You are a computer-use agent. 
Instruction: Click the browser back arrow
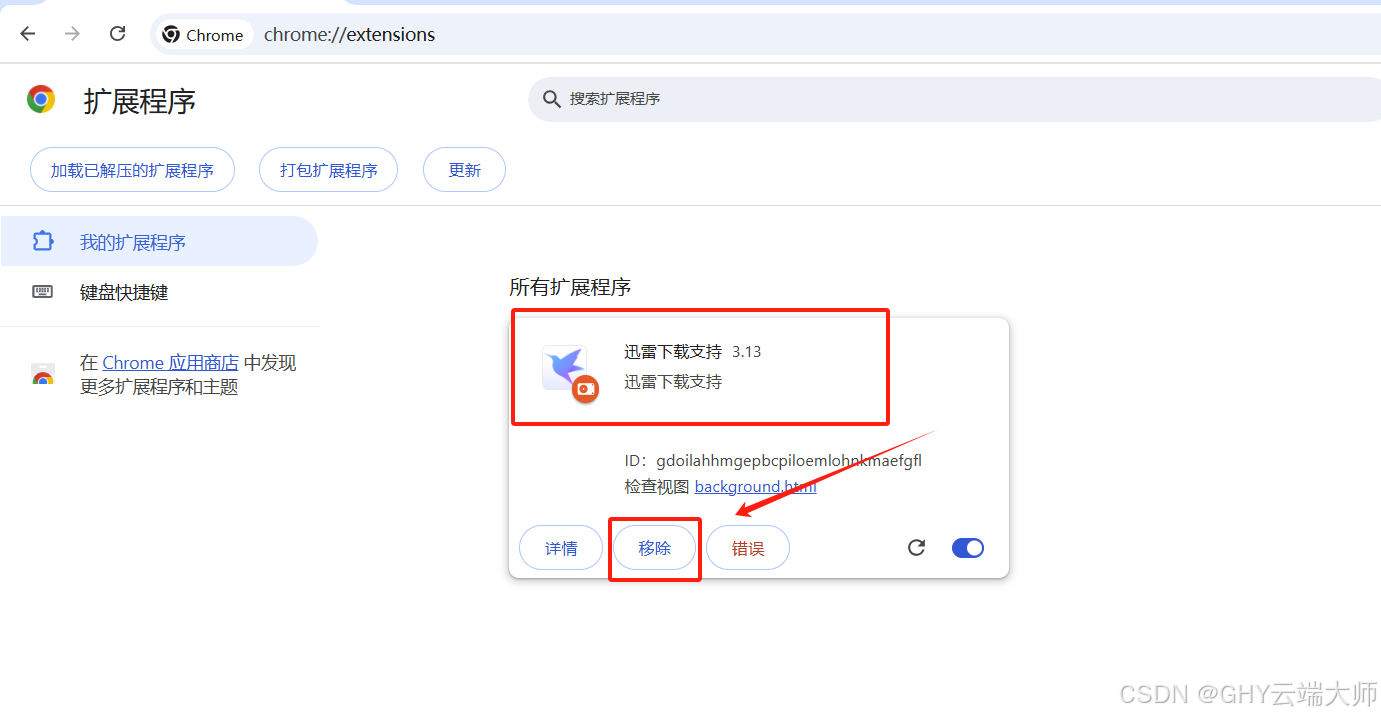click(28, 34)
